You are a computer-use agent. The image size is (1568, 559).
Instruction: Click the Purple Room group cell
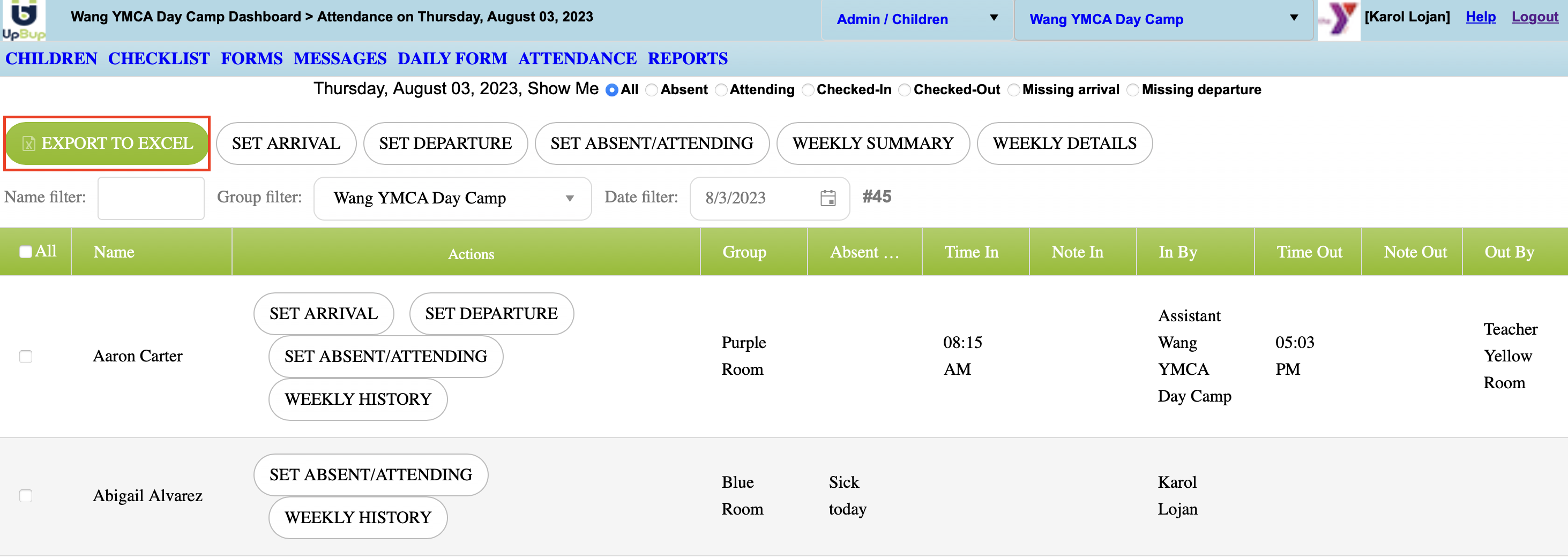743,357
